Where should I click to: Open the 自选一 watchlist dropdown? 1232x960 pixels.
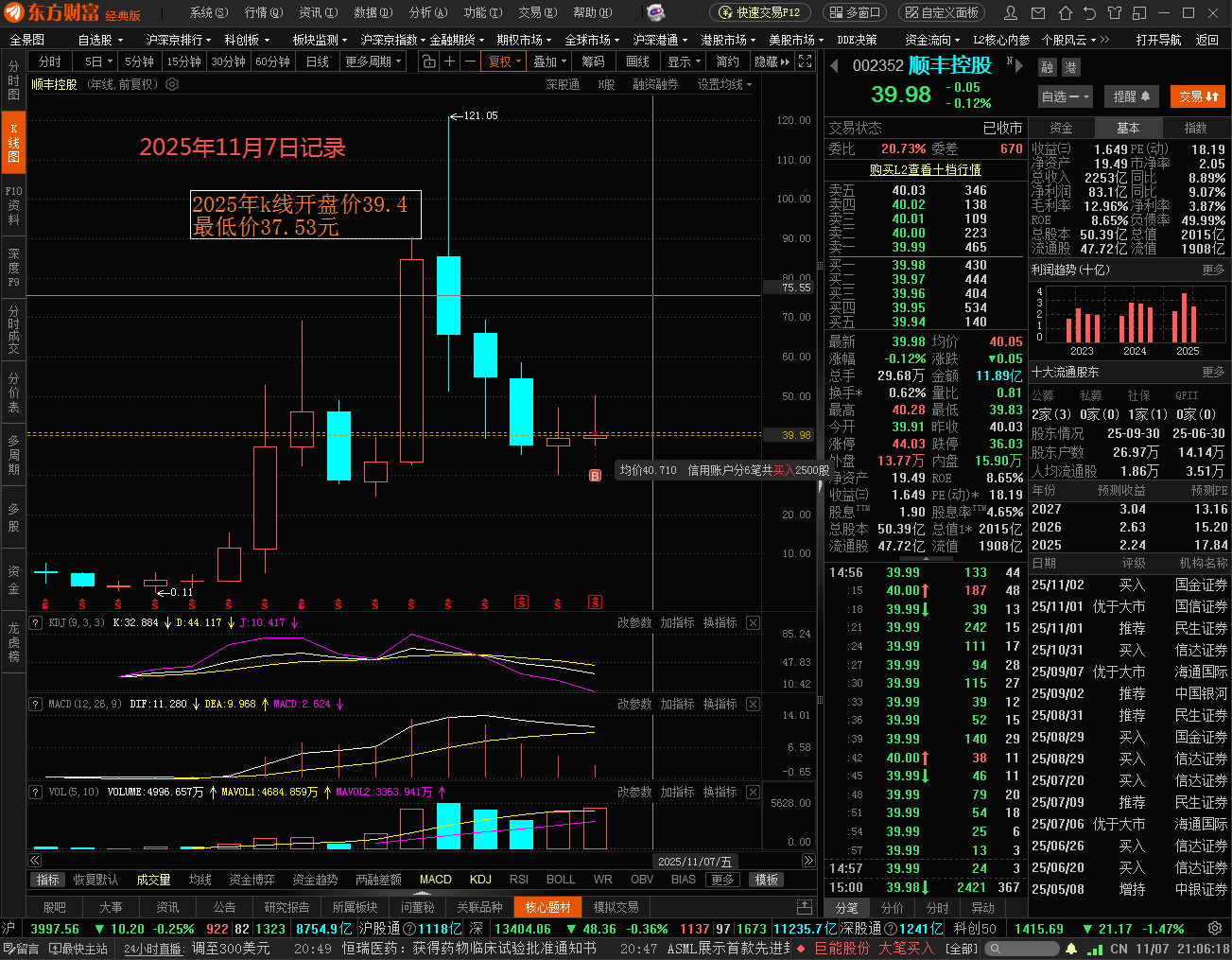click(x=1066, y=96)
